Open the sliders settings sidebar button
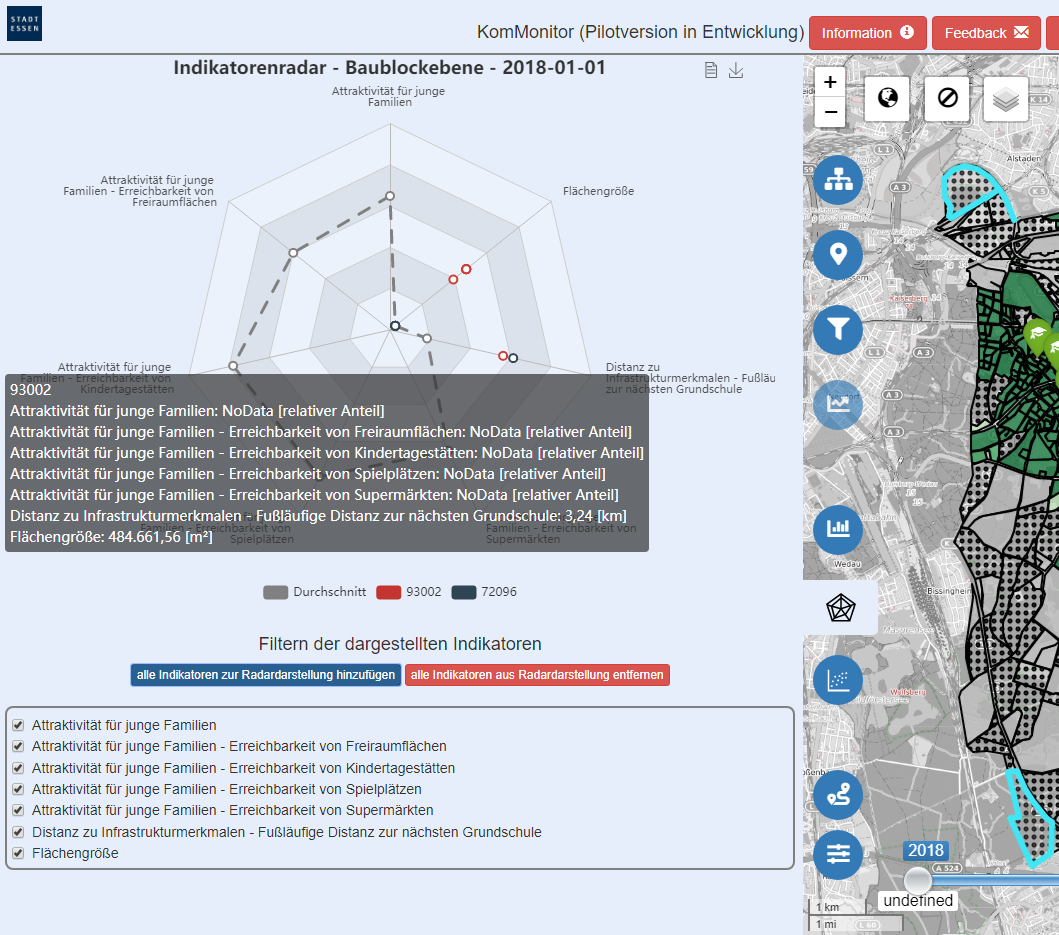This screenshot has height=935, width=1059. pos(837,855)
